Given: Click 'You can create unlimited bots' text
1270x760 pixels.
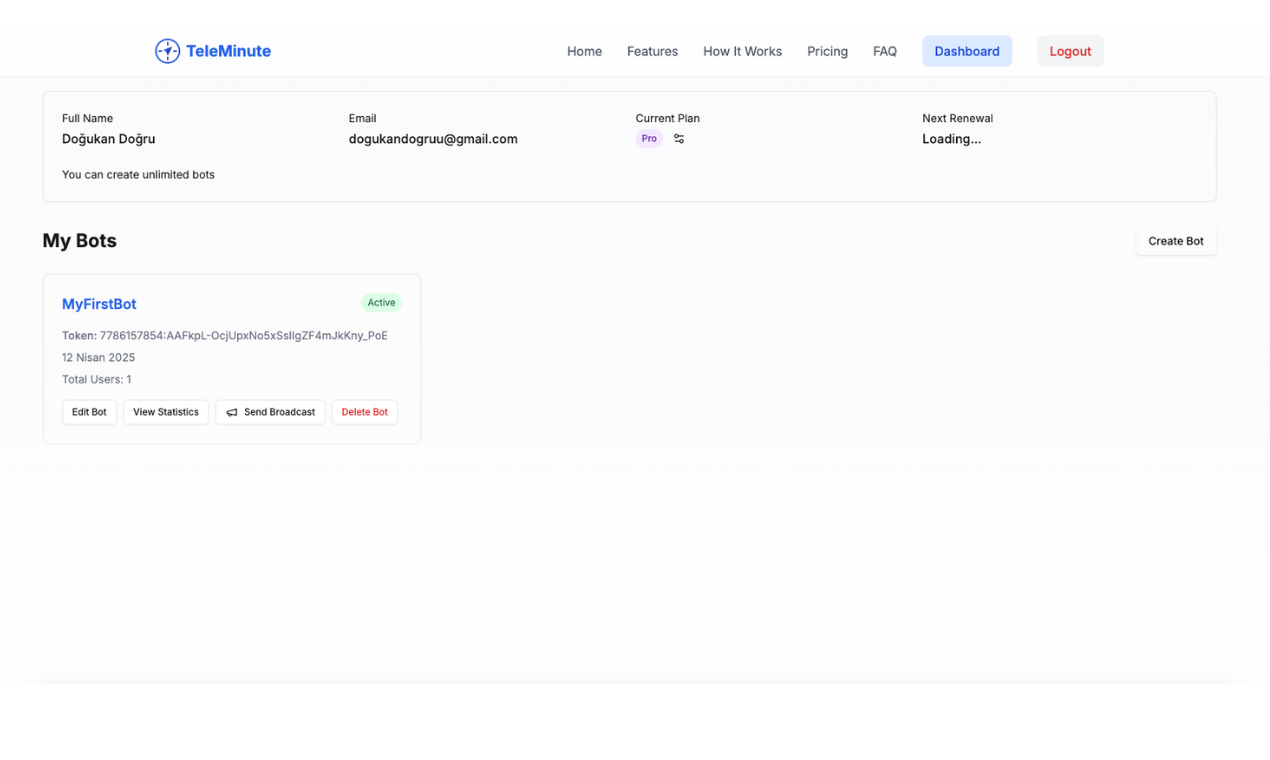Looking at the screenshot, I should pyautogui.click(x=138, y=175).
